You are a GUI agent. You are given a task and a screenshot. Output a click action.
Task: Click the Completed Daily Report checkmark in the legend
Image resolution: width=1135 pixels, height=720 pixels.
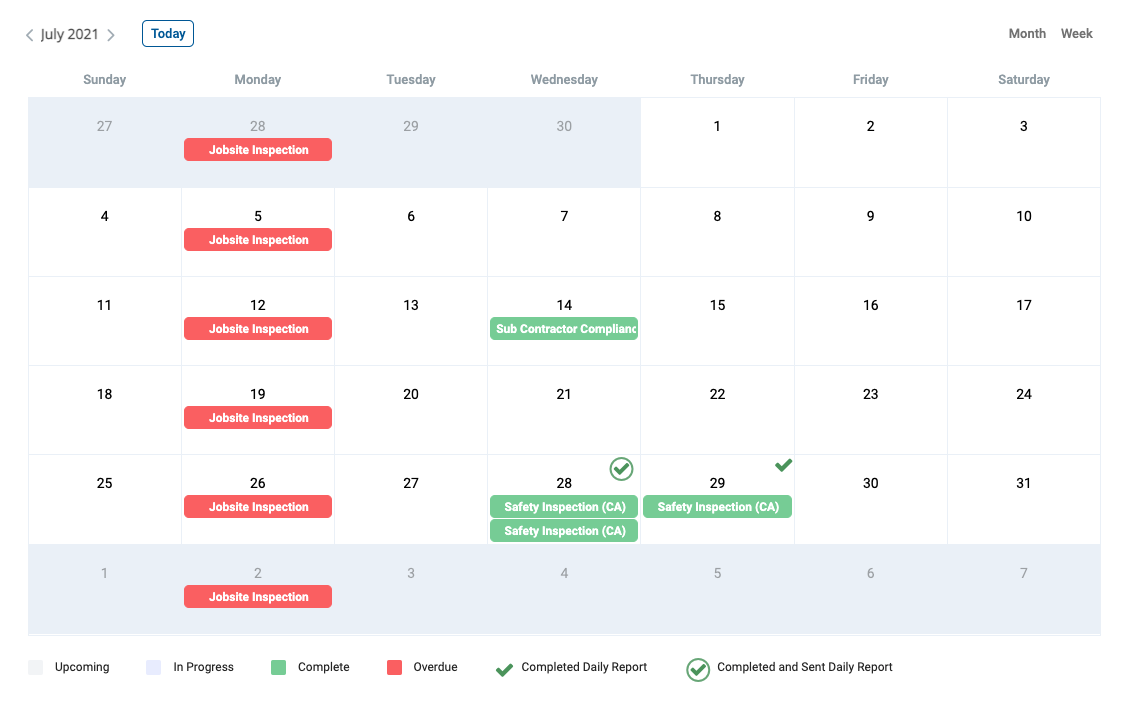505,669
